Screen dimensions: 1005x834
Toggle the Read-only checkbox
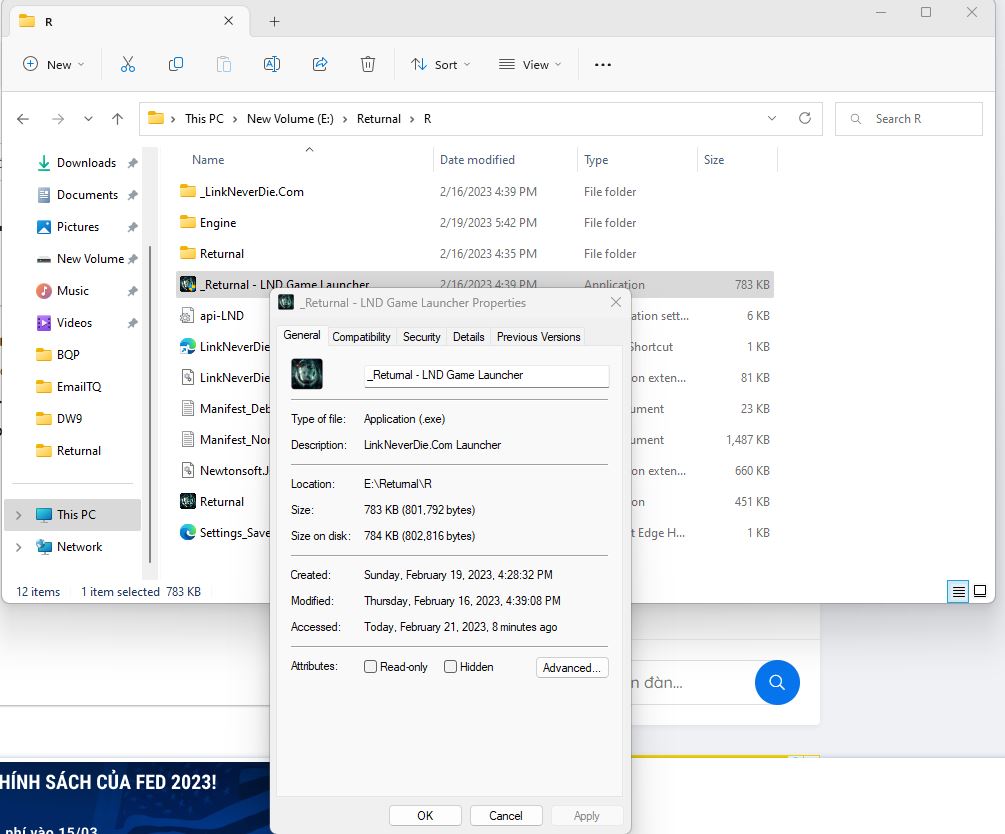[370, 666]
